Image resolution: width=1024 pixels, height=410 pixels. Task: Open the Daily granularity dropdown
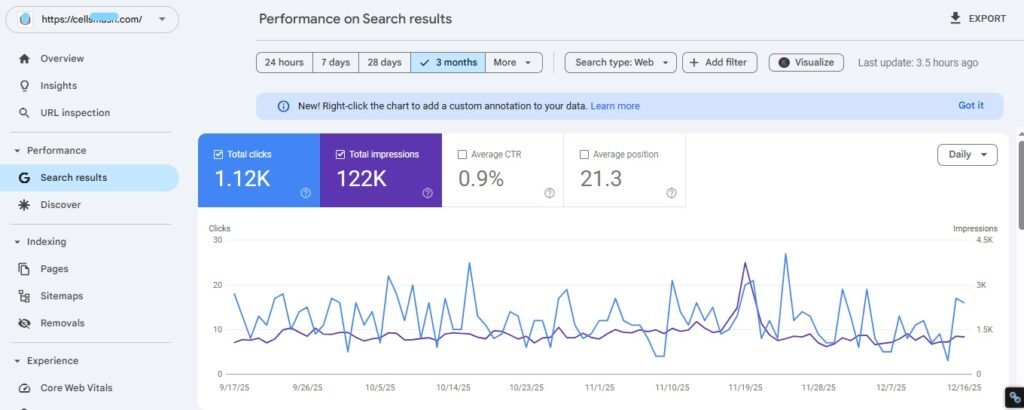(x=966, y=155)
